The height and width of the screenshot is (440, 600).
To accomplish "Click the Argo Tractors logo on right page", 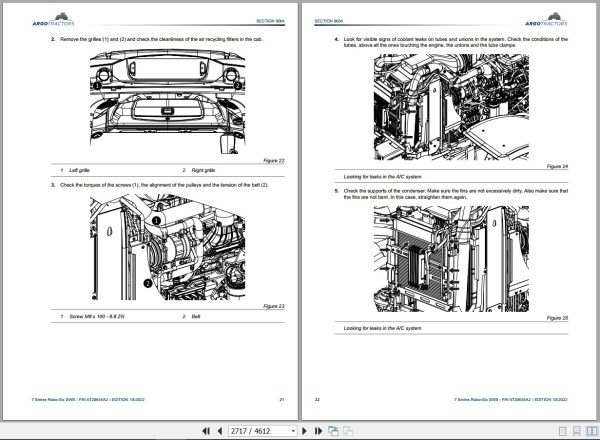I will [546, 20].
